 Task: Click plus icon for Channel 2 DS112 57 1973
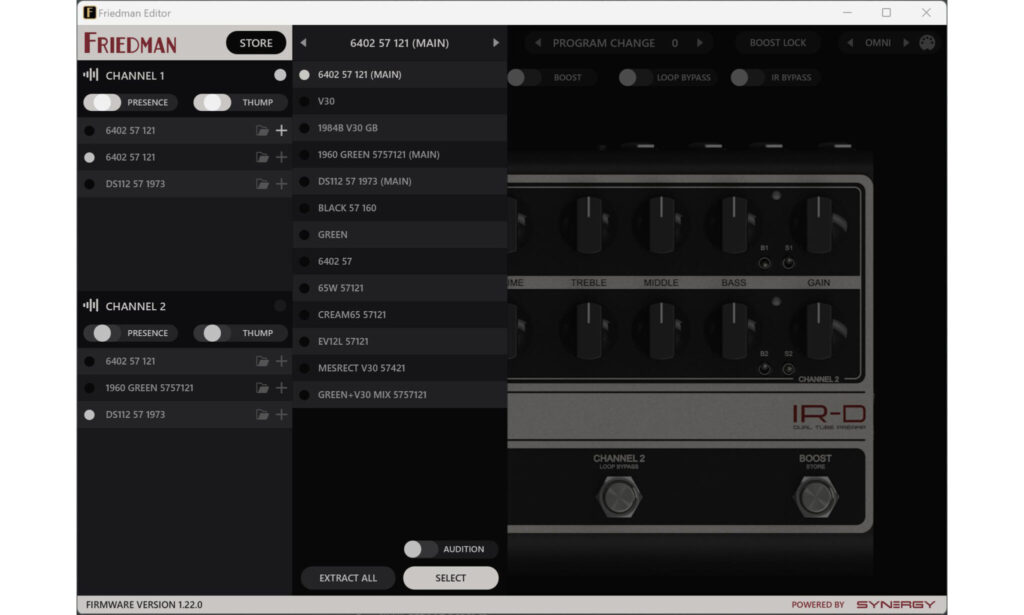click(281, 415)
